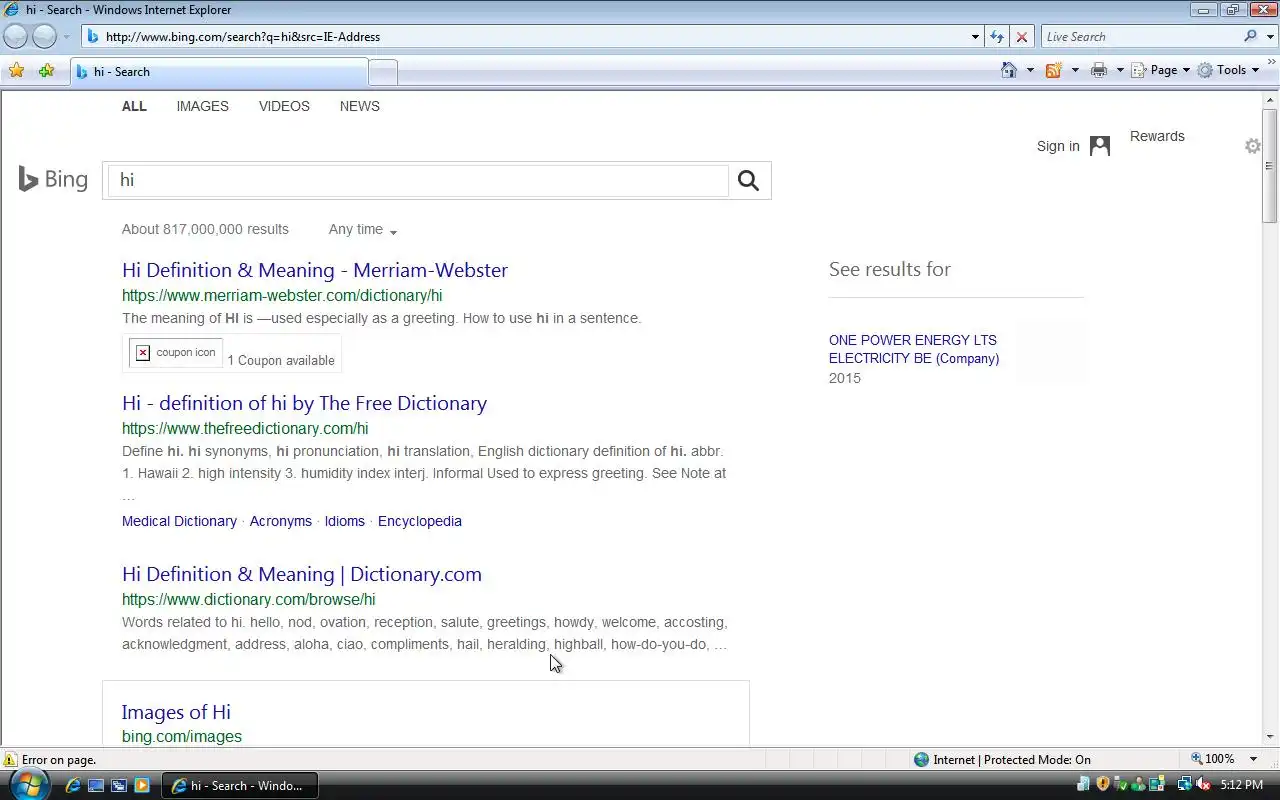Viewport: 1280px width, 800px height.
Task: Click the Live Search magnifier icon
Action: [x=1250, y=36]
